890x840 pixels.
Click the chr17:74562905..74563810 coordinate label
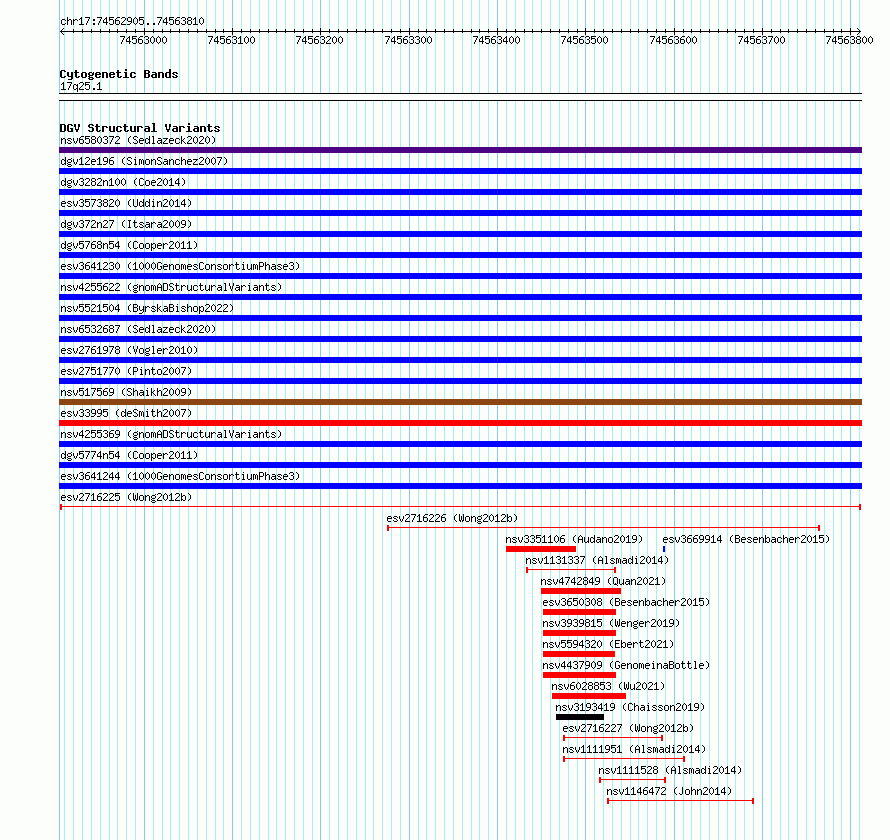pos(132,21)
